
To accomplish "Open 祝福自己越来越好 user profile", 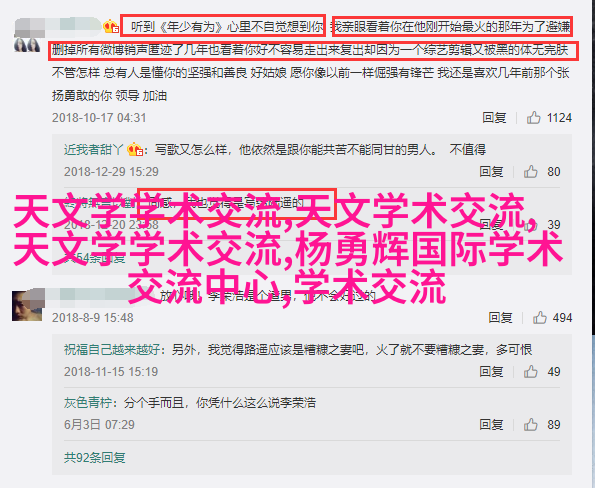I will tap(112, 349).
